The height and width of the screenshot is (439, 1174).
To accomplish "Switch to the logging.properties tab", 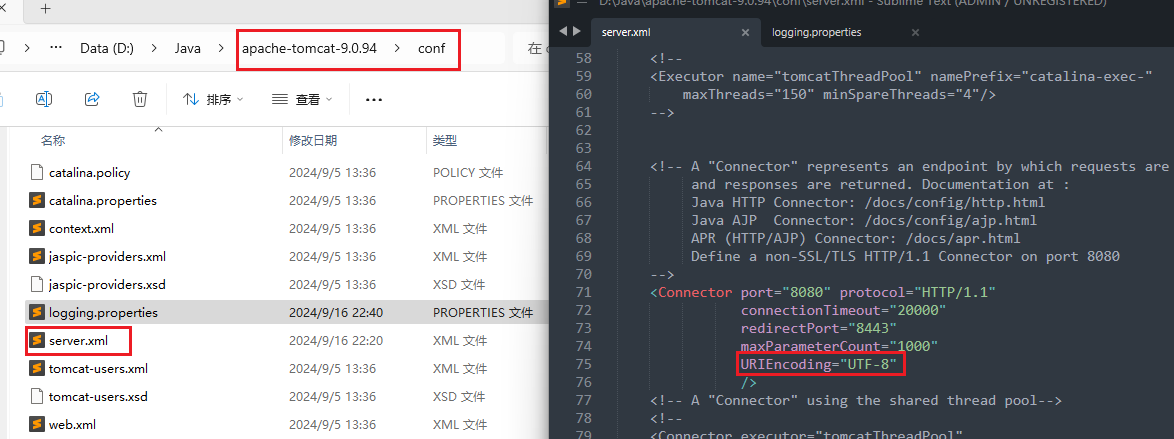I will (817, 32).
